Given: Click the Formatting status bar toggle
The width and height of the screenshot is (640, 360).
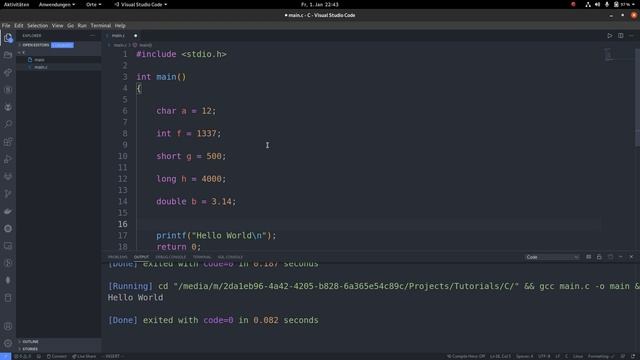Looking at the screenshot, I should click(x=600, y=356).
